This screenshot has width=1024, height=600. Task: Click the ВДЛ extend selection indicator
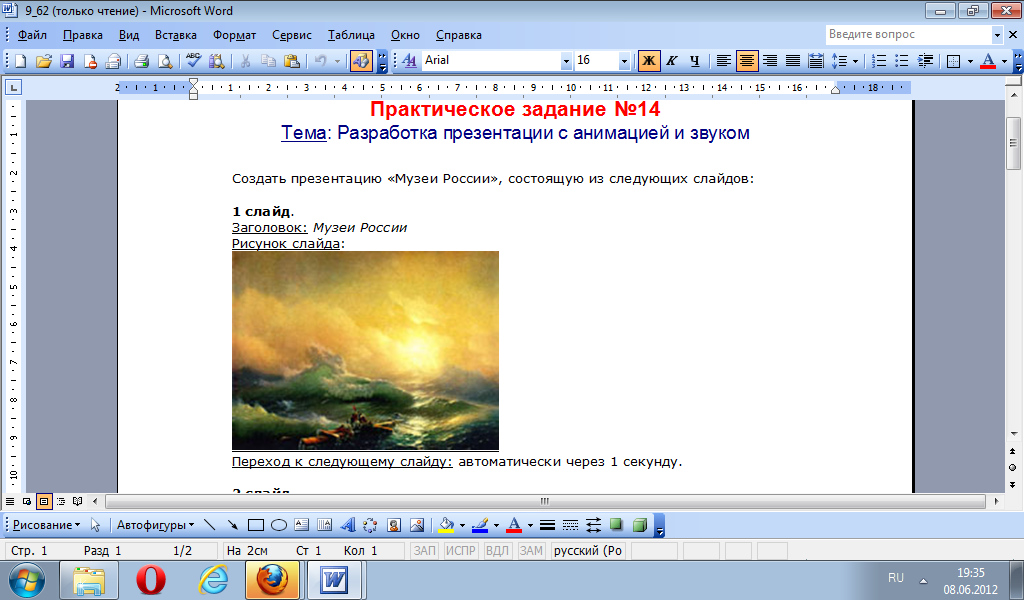coord(497,550)
